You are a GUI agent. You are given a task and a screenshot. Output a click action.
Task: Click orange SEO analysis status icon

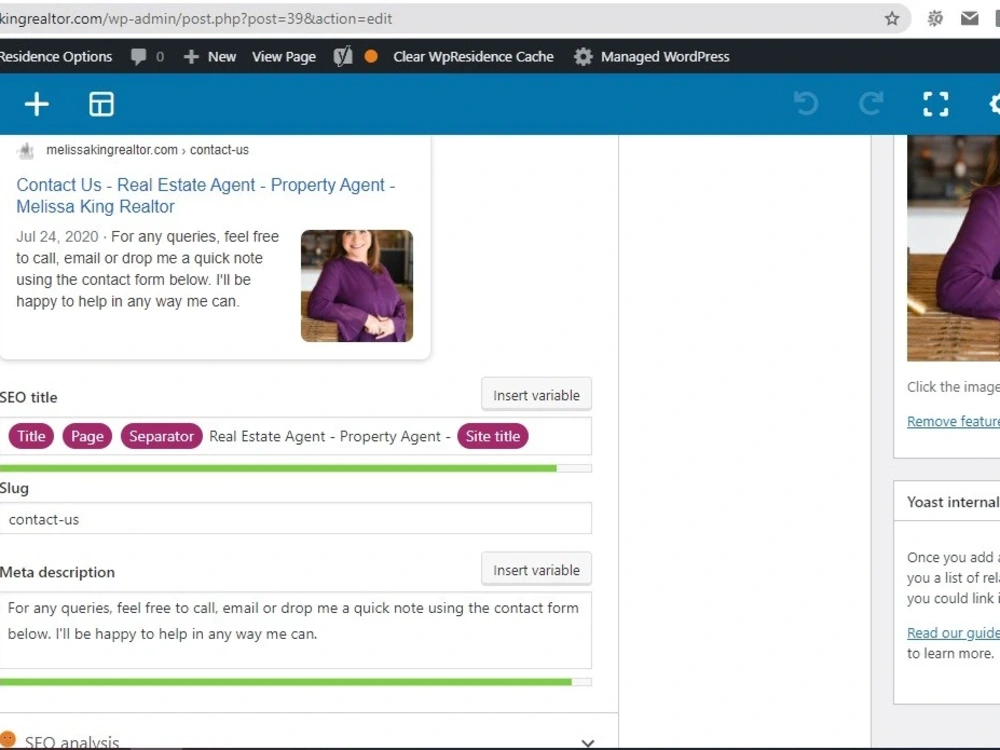click(x=8, y=739)
